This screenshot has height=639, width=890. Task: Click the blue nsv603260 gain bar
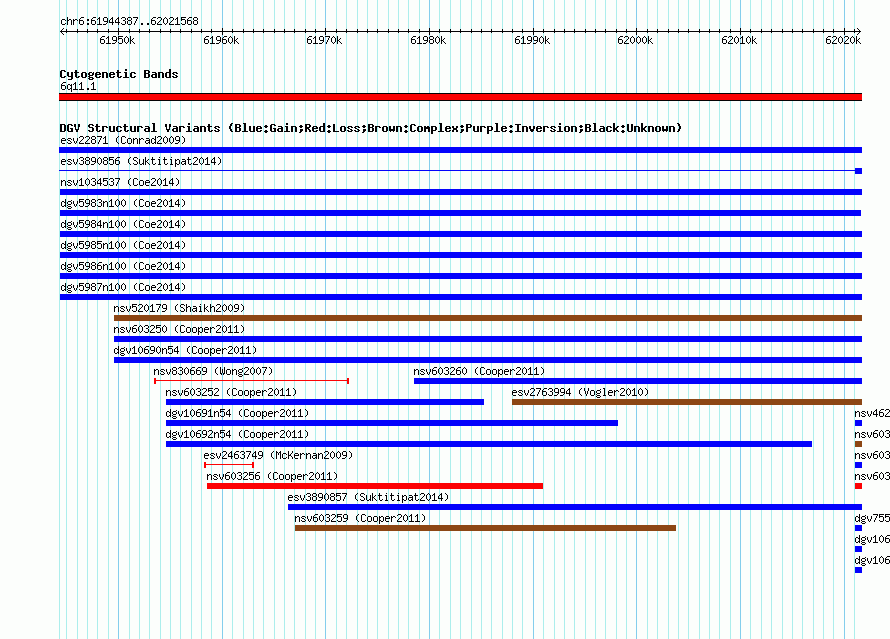coord(638,381)
